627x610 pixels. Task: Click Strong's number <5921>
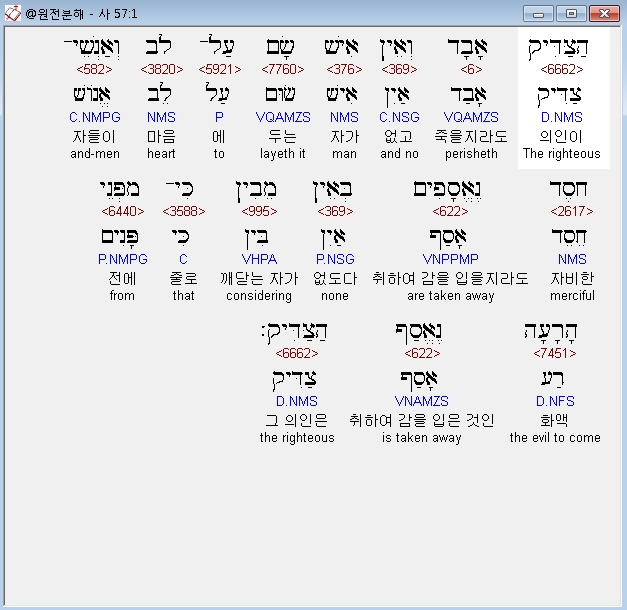pyautogui.click(x=220, y=69)
